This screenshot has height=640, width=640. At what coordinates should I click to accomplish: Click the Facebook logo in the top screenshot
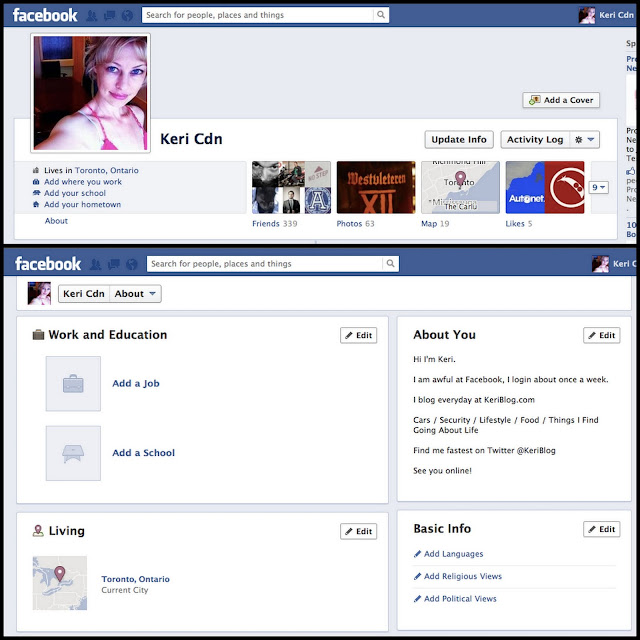coord(45,15)
